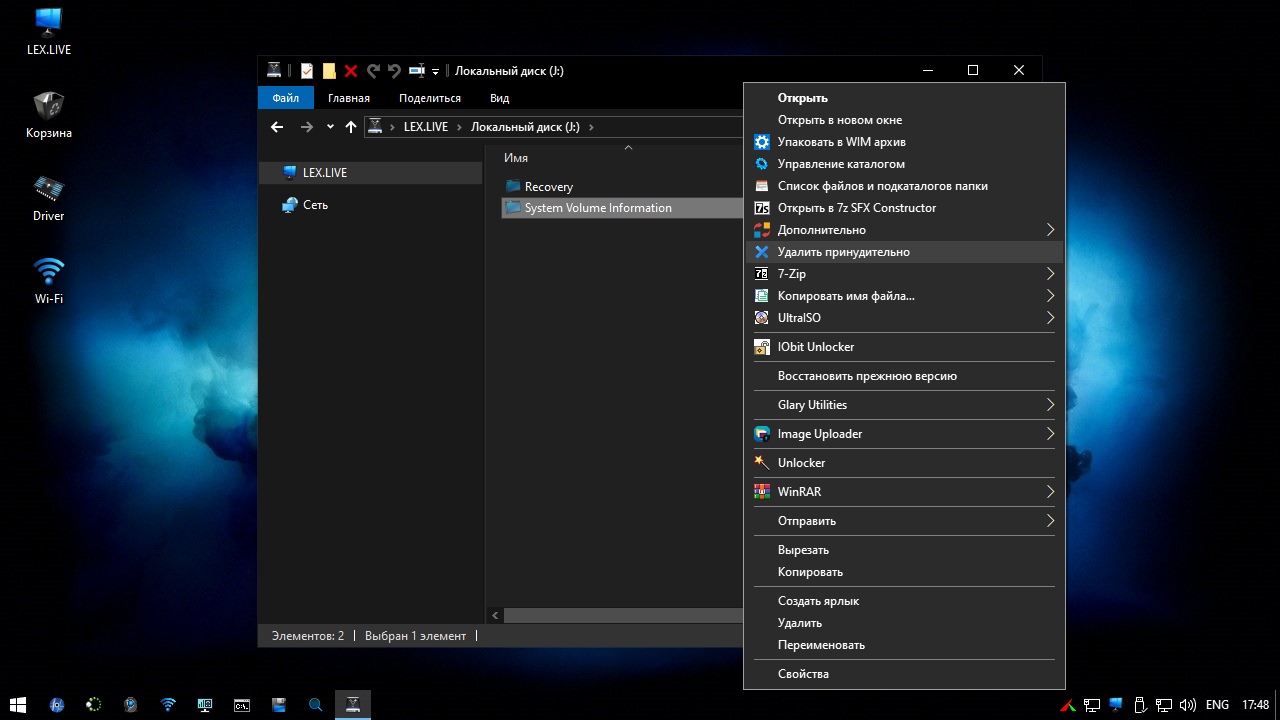Screen dimensions: 1280x720
Task: Open the quick access toolbar customize dropdown
Action: 436,72
